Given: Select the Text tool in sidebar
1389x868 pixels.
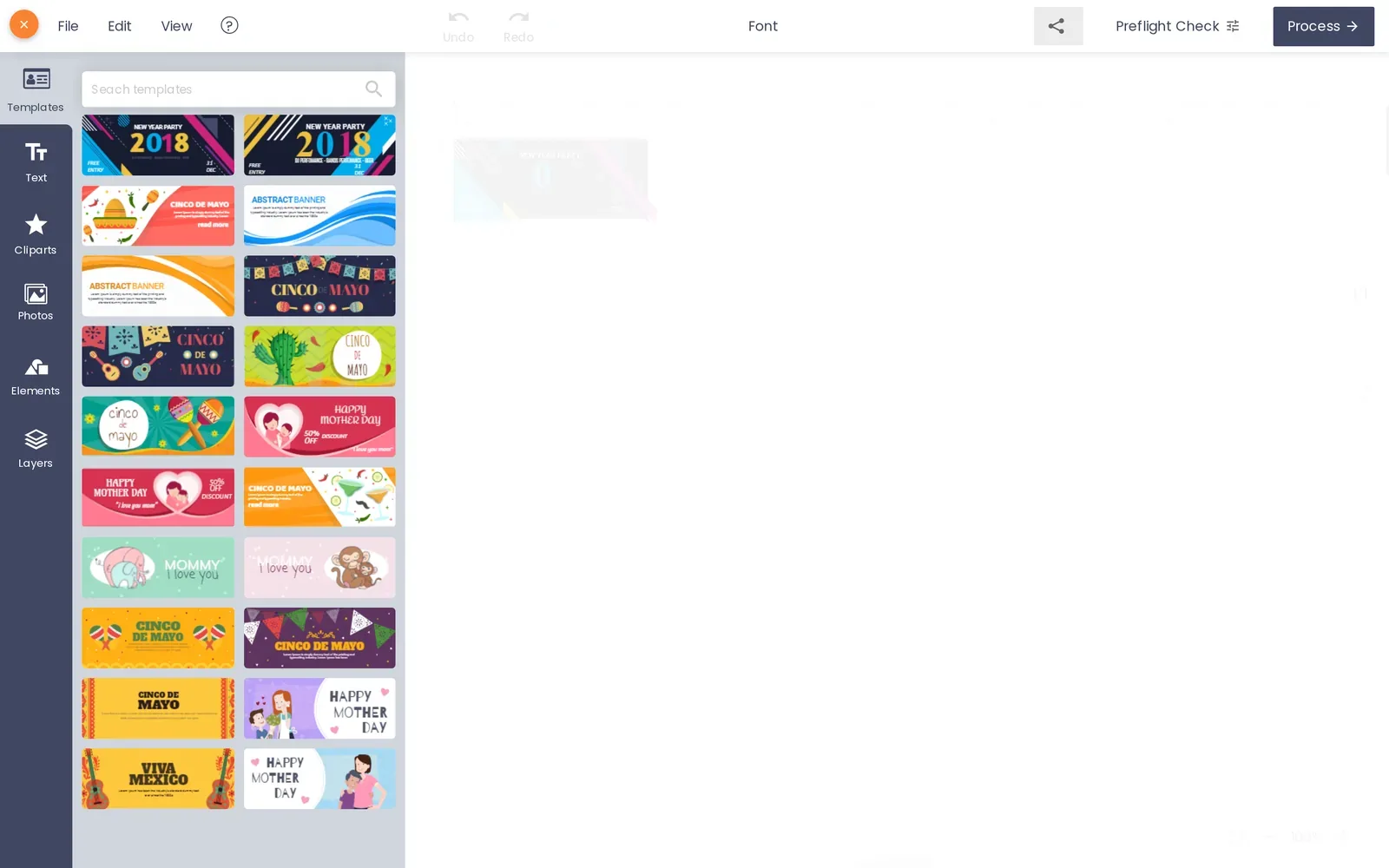Looking at the screenshot, I should [x=36, y=161].
